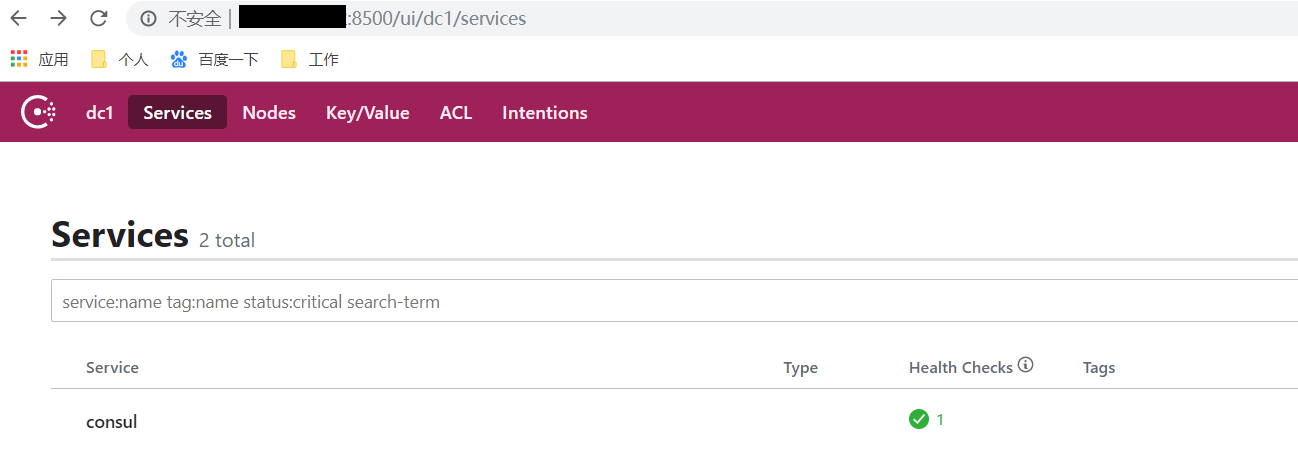1298x452 pixels.
Task: Focus the services search filter field
Action: tap(674, 301)
